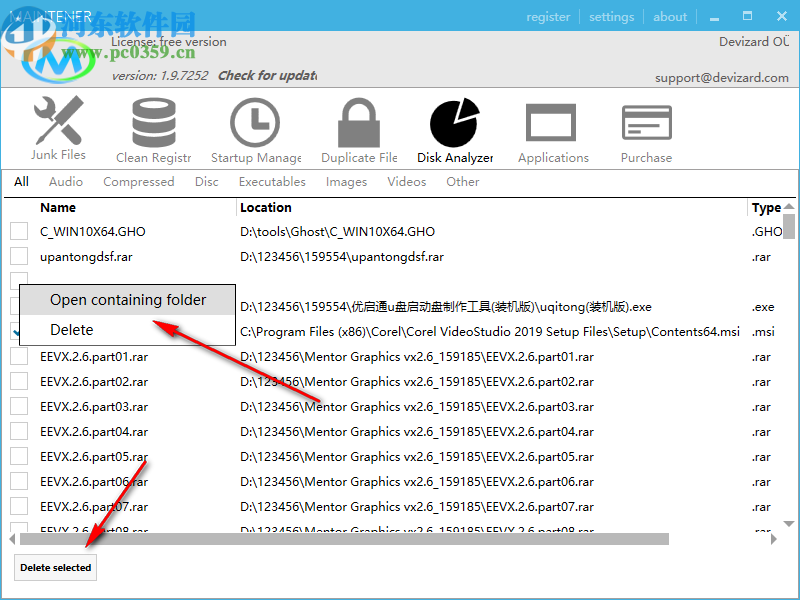Filter list by Compressed files

[x=139, y=182]
